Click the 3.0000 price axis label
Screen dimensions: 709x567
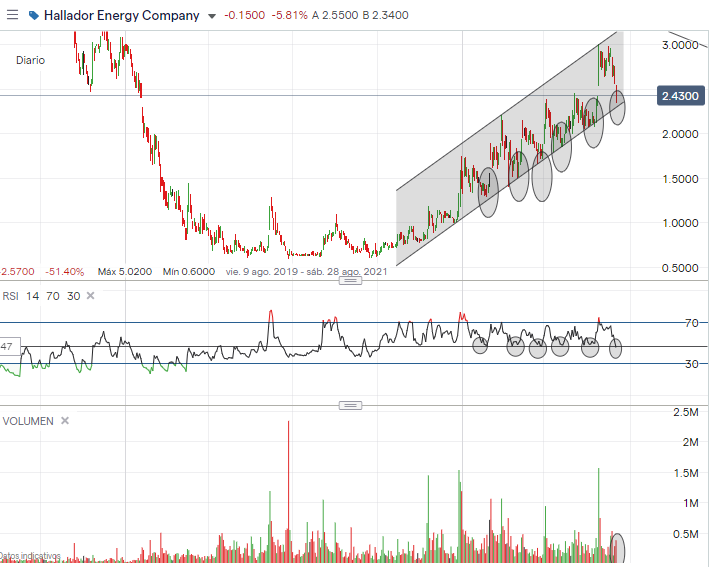[x=680, y=45]
